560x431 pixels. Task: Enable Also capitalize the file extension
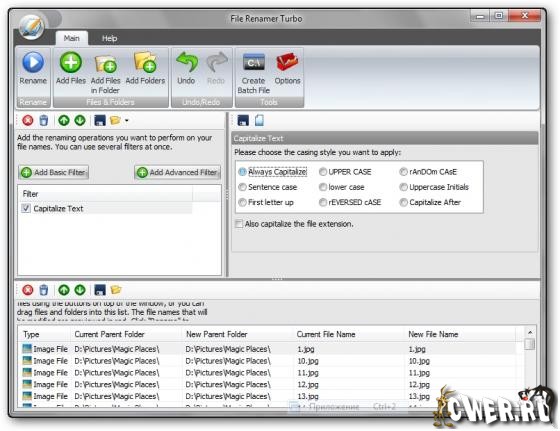239,224
